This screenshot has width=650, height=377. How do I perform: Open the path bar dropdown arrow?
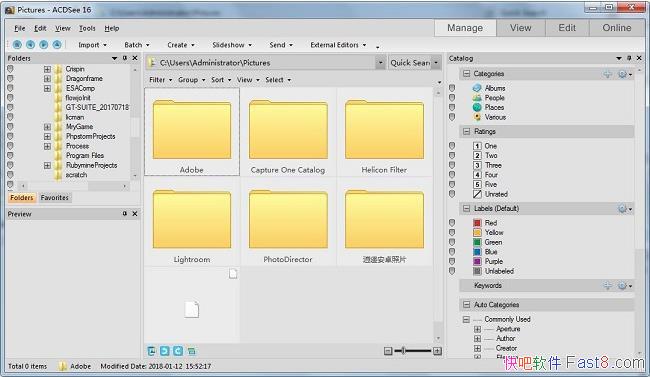(380, 63)
